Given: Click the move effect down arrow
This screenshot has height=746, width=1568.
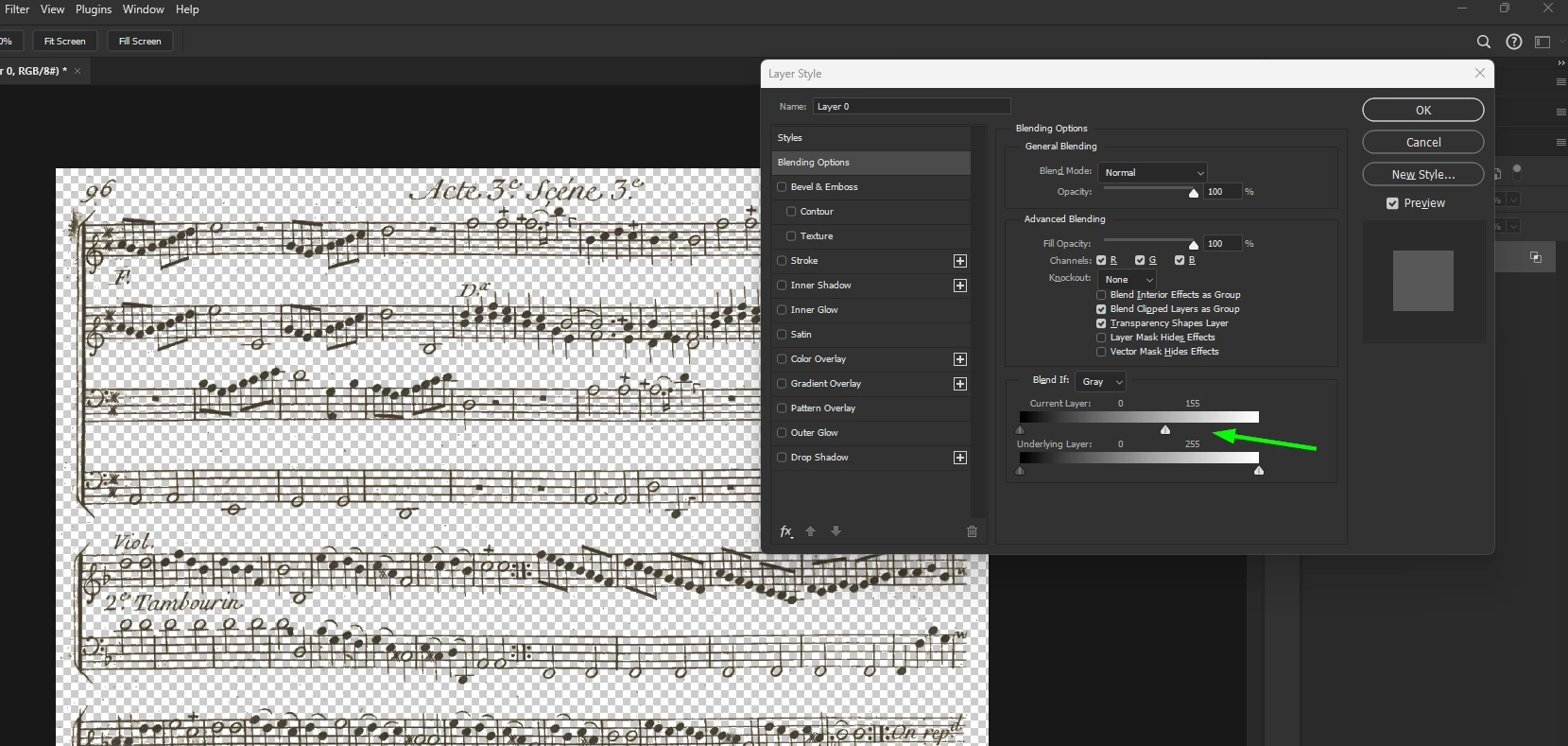Looking at the screenshot, I should coord(836,531).
